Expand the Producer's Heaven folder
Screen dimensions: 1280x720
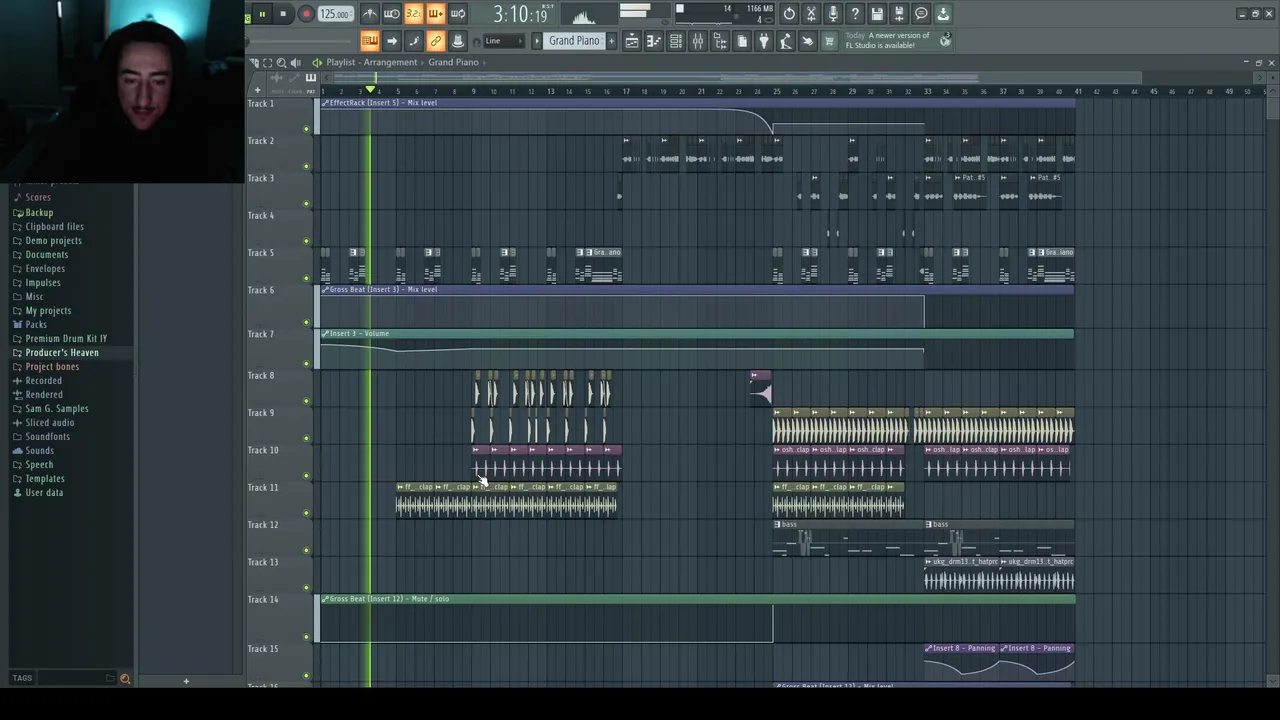point(62,352)
